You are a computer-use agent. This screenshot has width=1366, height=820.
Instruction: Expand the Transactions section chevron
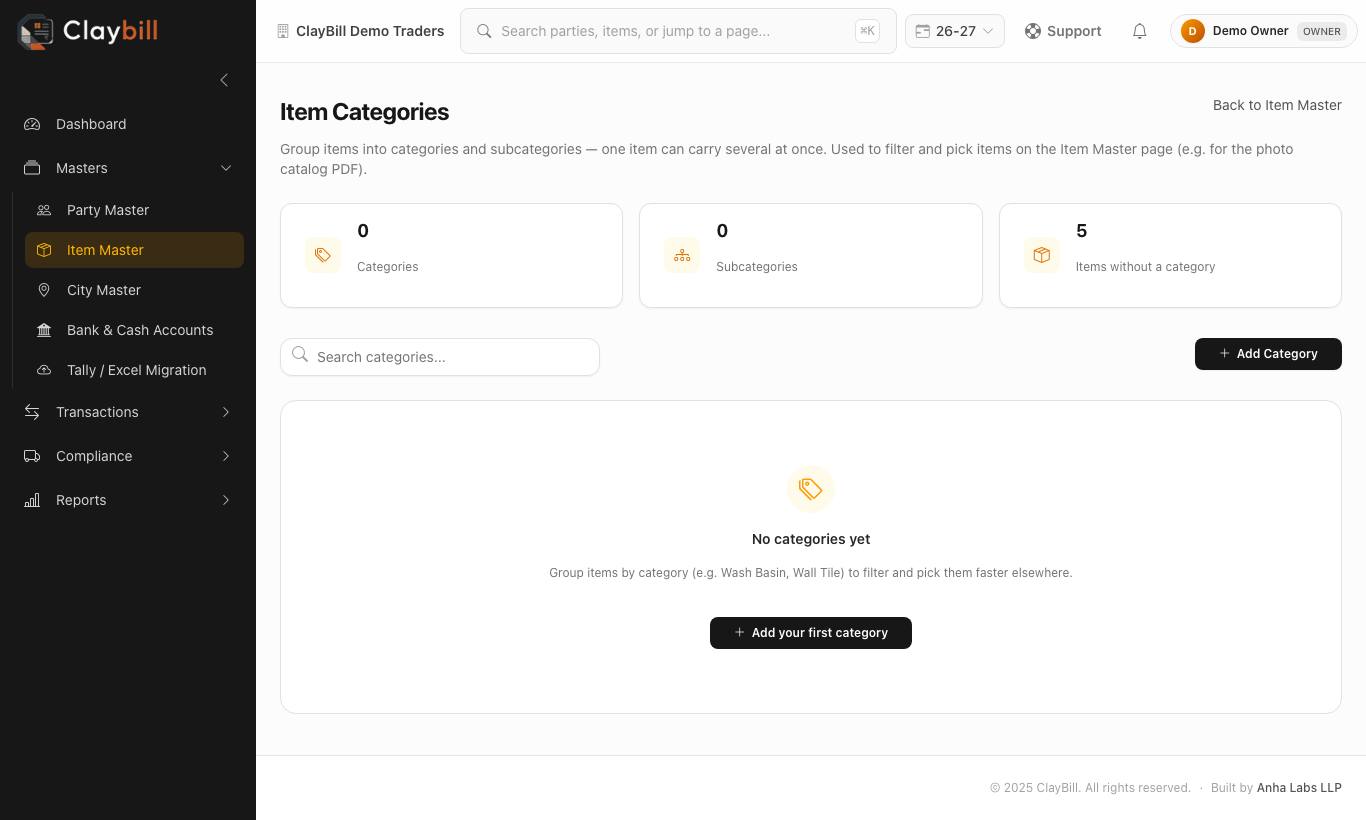click(226, 412)
